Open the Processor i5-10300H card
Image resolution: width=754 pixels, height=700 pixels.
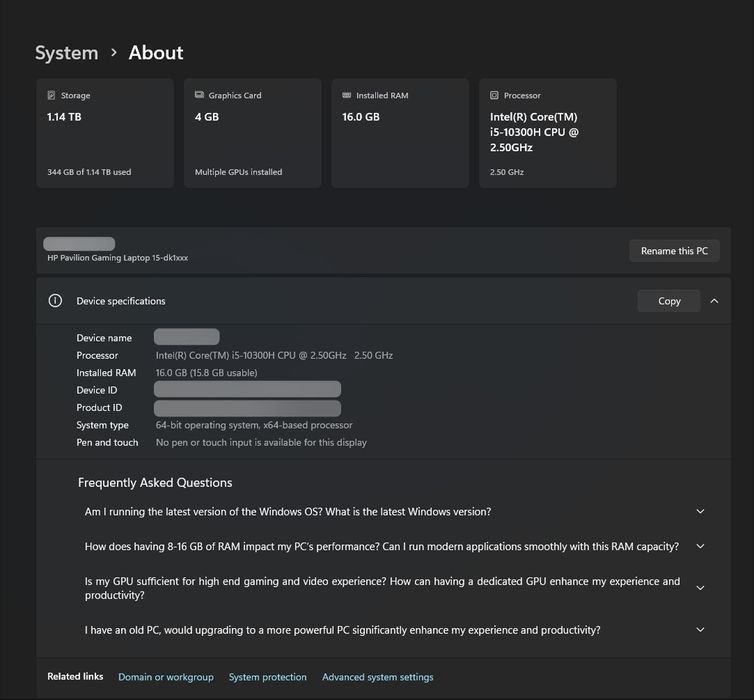click(x=548, y=134)
